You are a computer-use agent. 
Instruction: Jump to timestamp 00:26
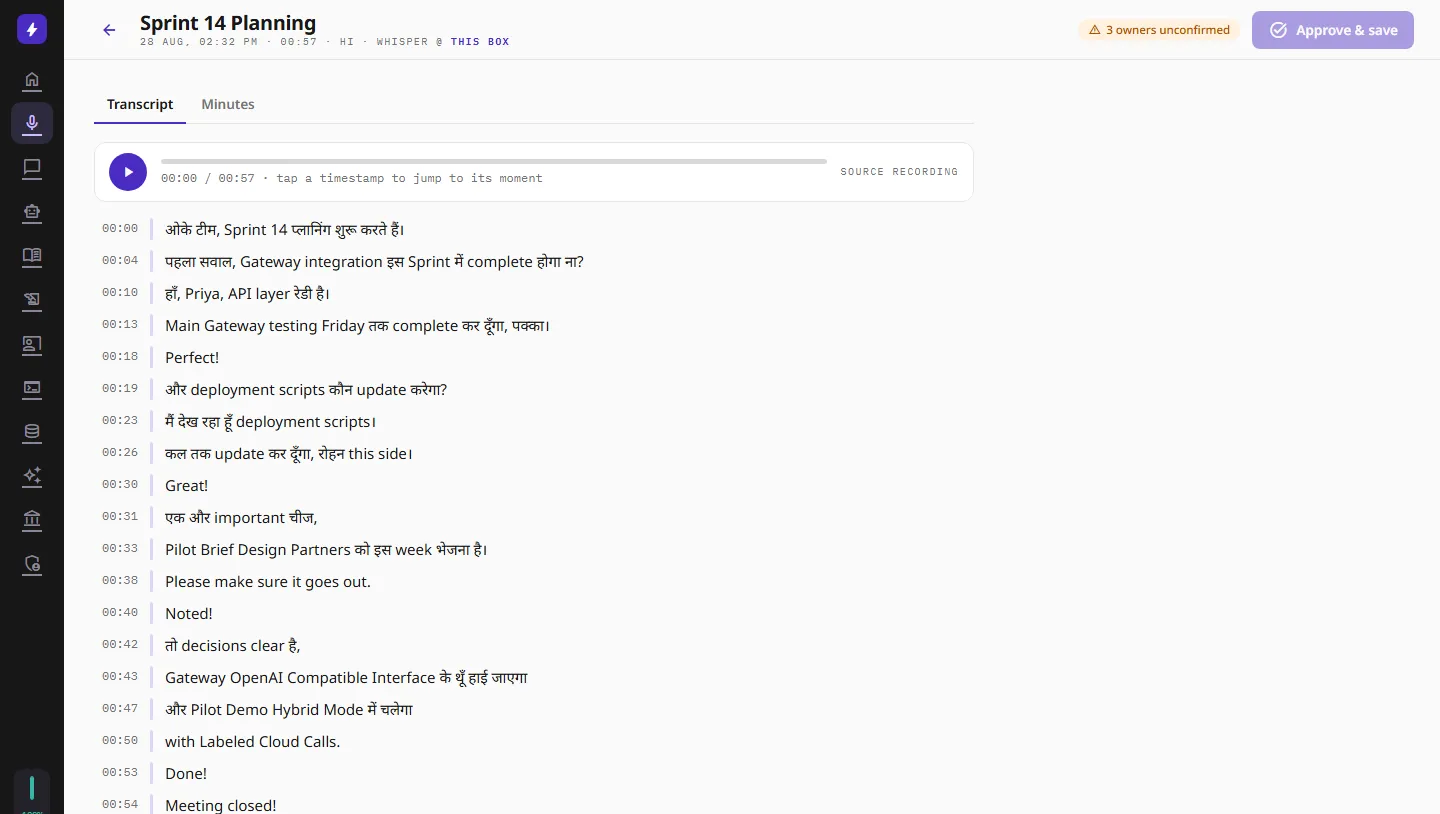[120, 453]
